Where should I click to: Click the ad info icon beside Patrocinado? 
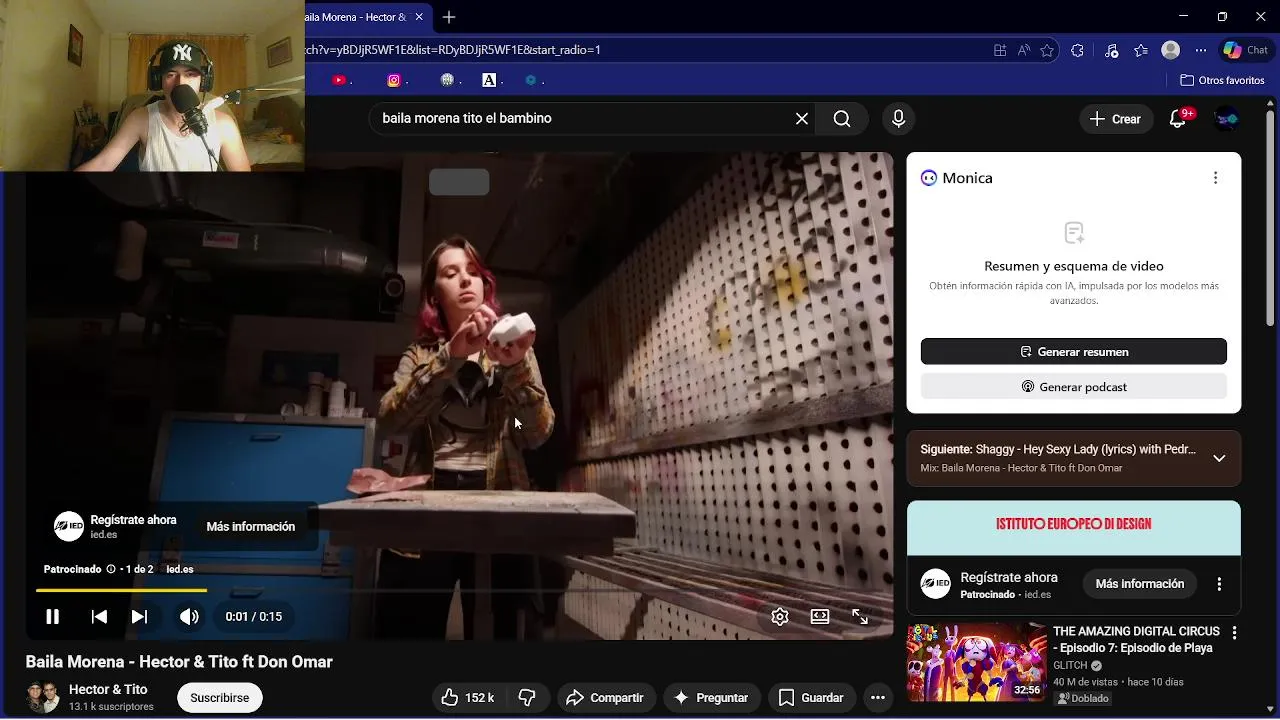pos(111,569)
